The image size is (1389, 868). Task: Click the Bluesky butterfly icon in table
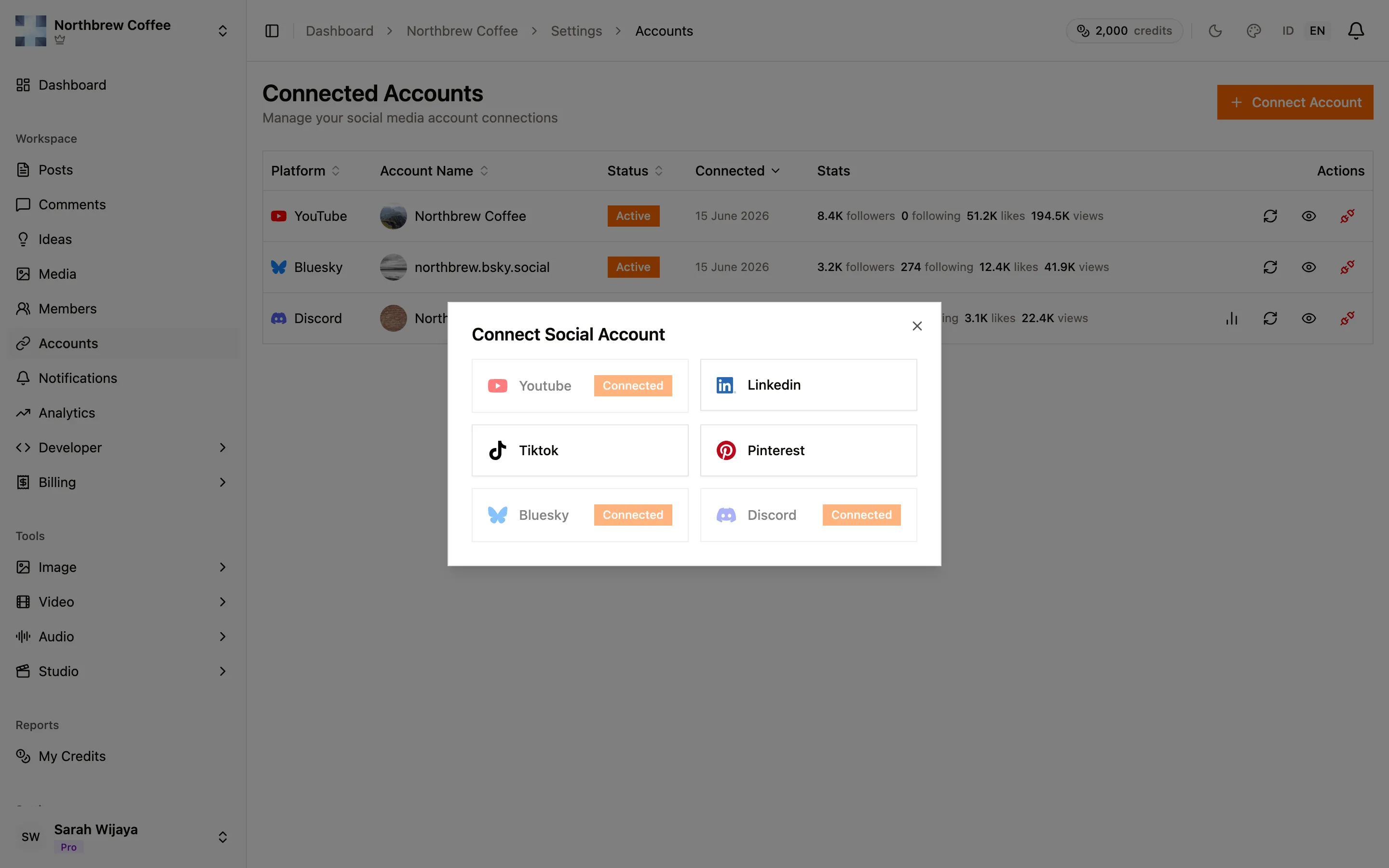click(278, 267)
